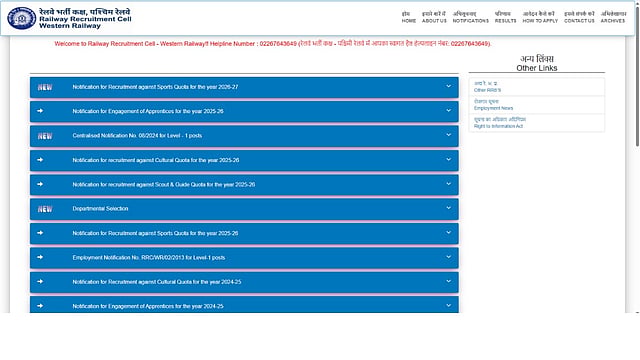The width and height of the screenshot is (640, 360).
Task: Open Right to Information Act link
Action: (500, 122)
